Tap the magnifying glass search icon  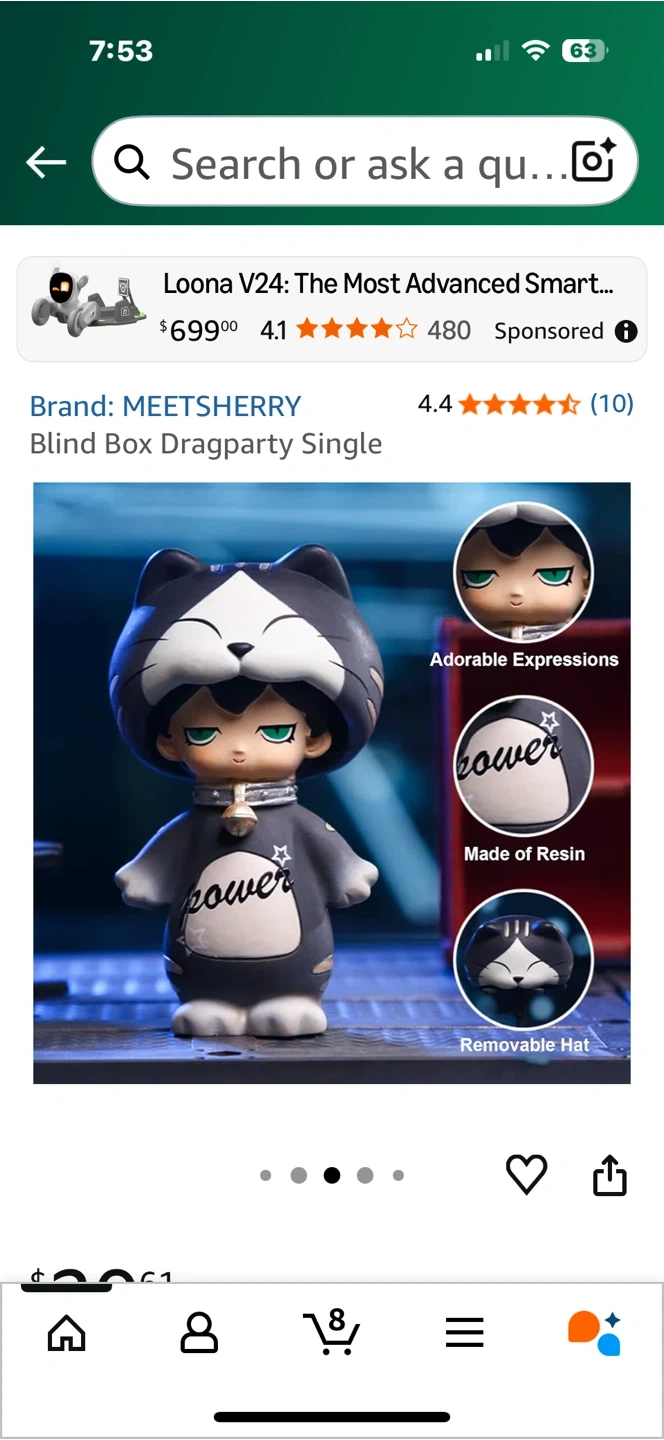tap(132, 161)
